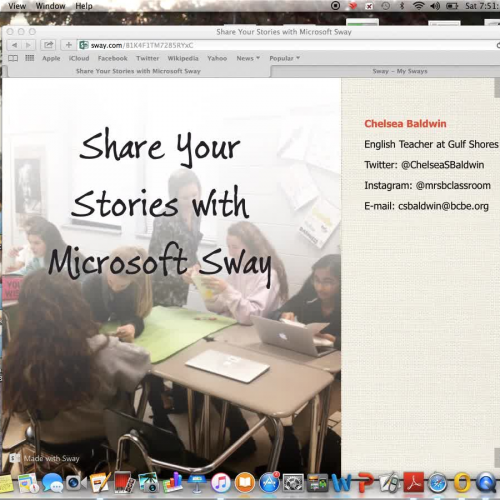Open iTunes from the Dock
This screenshot has height=500, width=500.
tap(221, 483)
